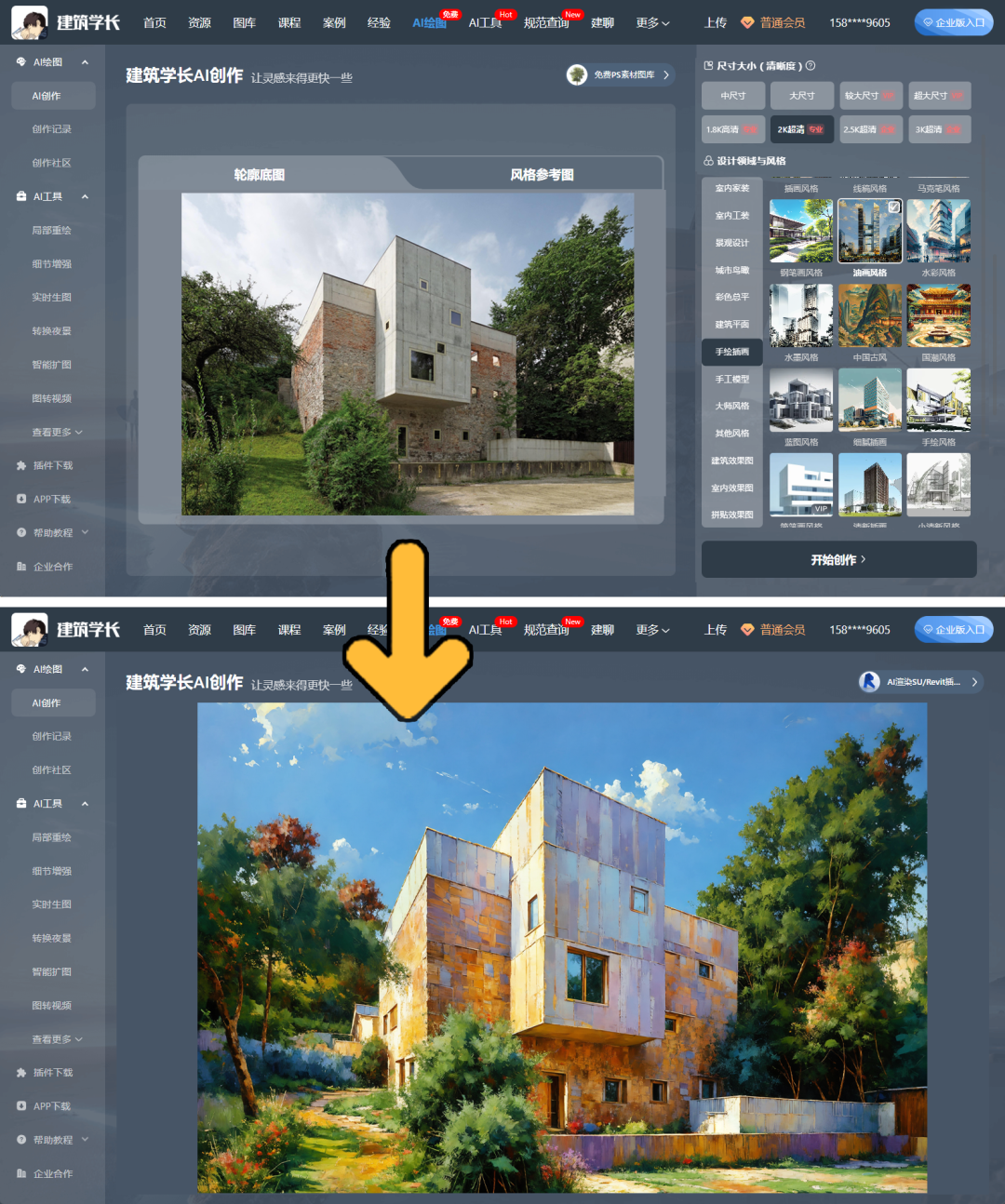Switch to the 风格参考图 tab
This screenshot has width=1005, height=1204.
543,175
